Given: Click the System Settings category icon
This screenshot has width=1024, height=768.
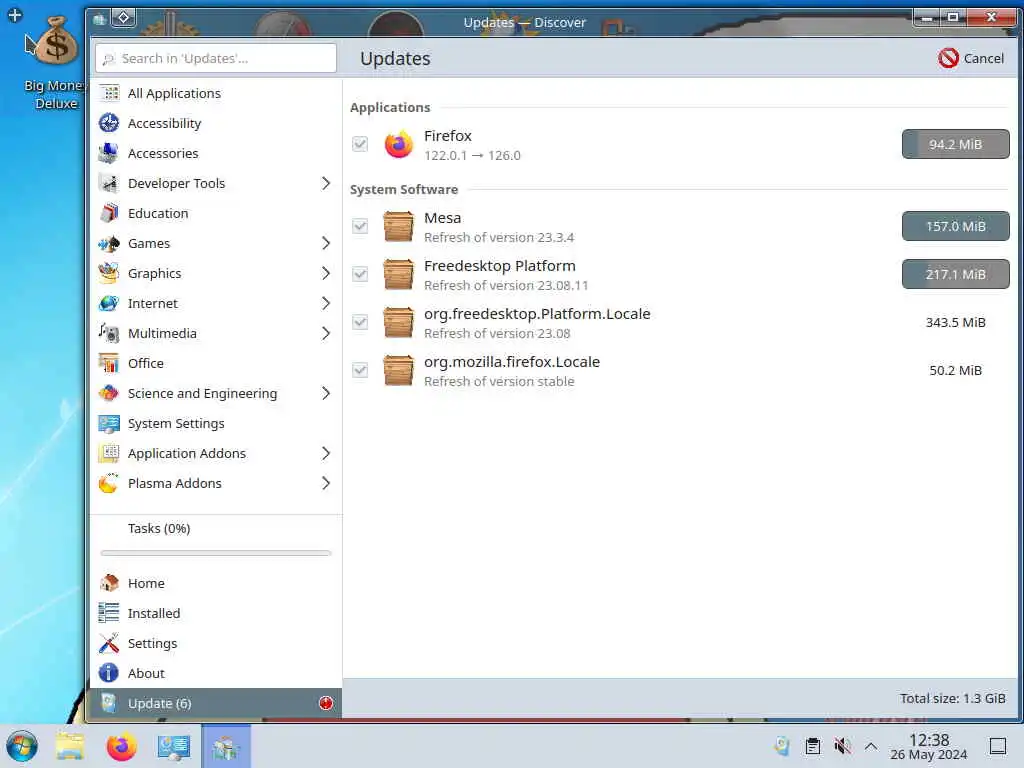Looking at the screenshot, I should tap(109, 423).
